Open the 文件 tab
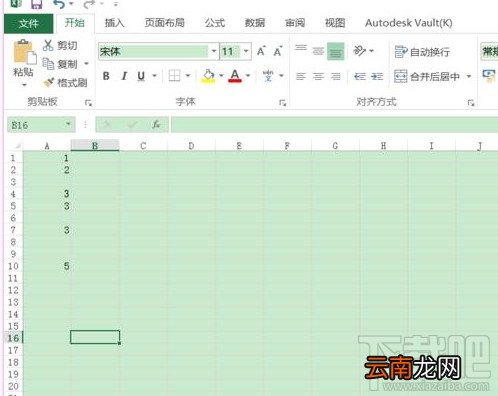 [29, 23]
